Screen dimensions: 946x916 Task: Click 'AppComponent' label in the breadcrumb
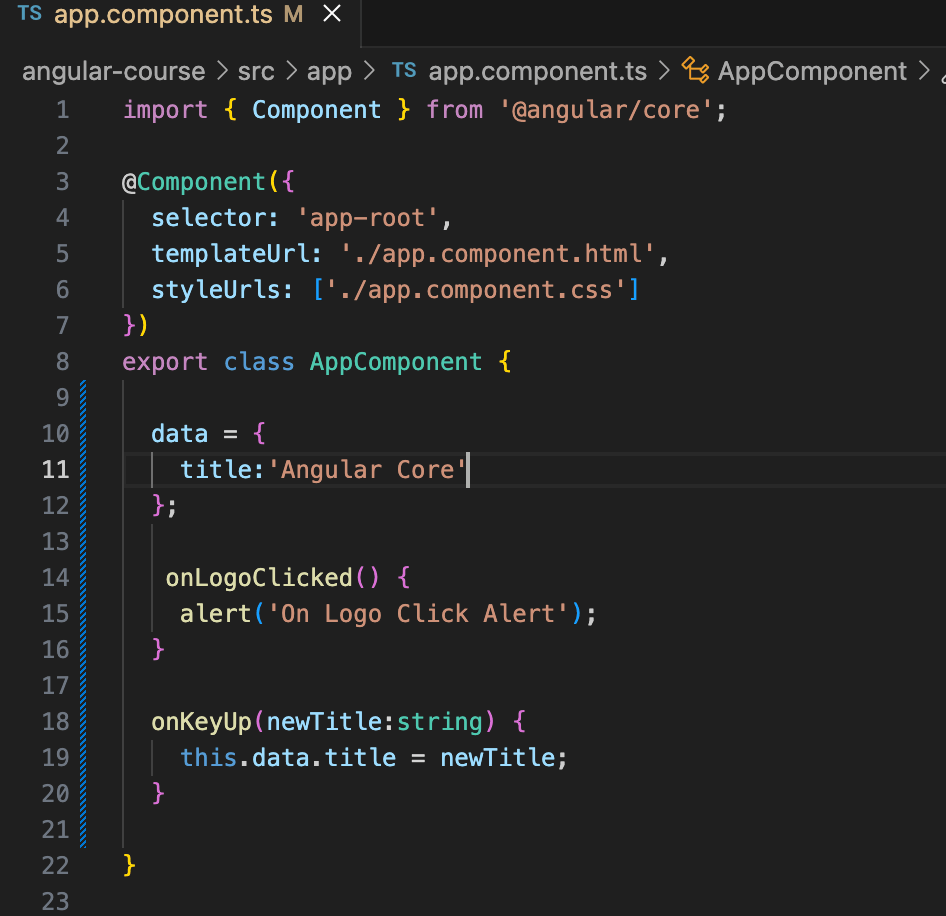point(812,71)
